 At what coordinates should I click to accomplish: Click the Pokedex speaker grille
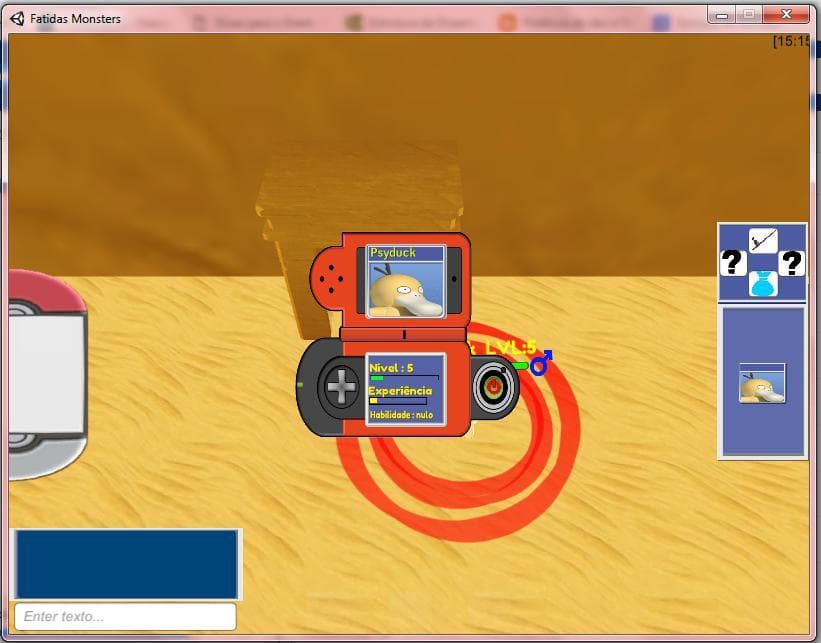point(331,279)
